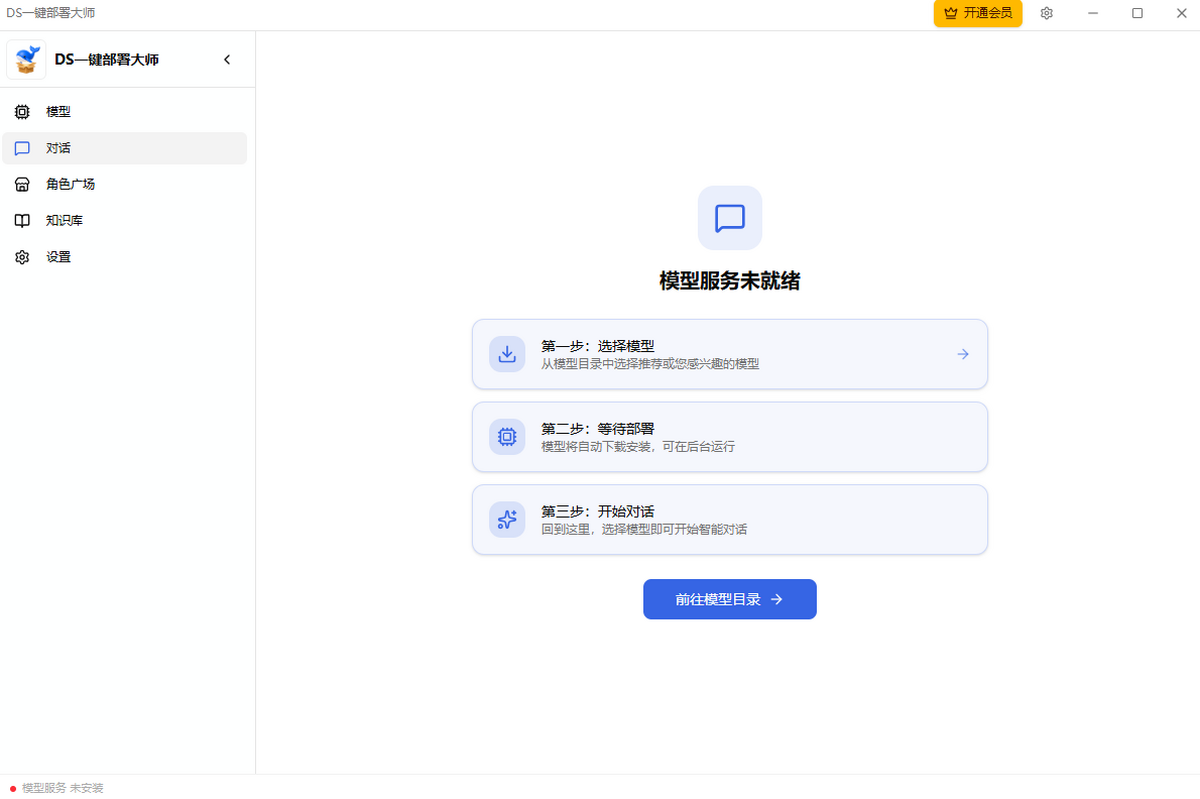Click text 模型将自动下载安装,可在后台运行
The width and height of the screenshot is (1200, 799).
pos(638,447)
